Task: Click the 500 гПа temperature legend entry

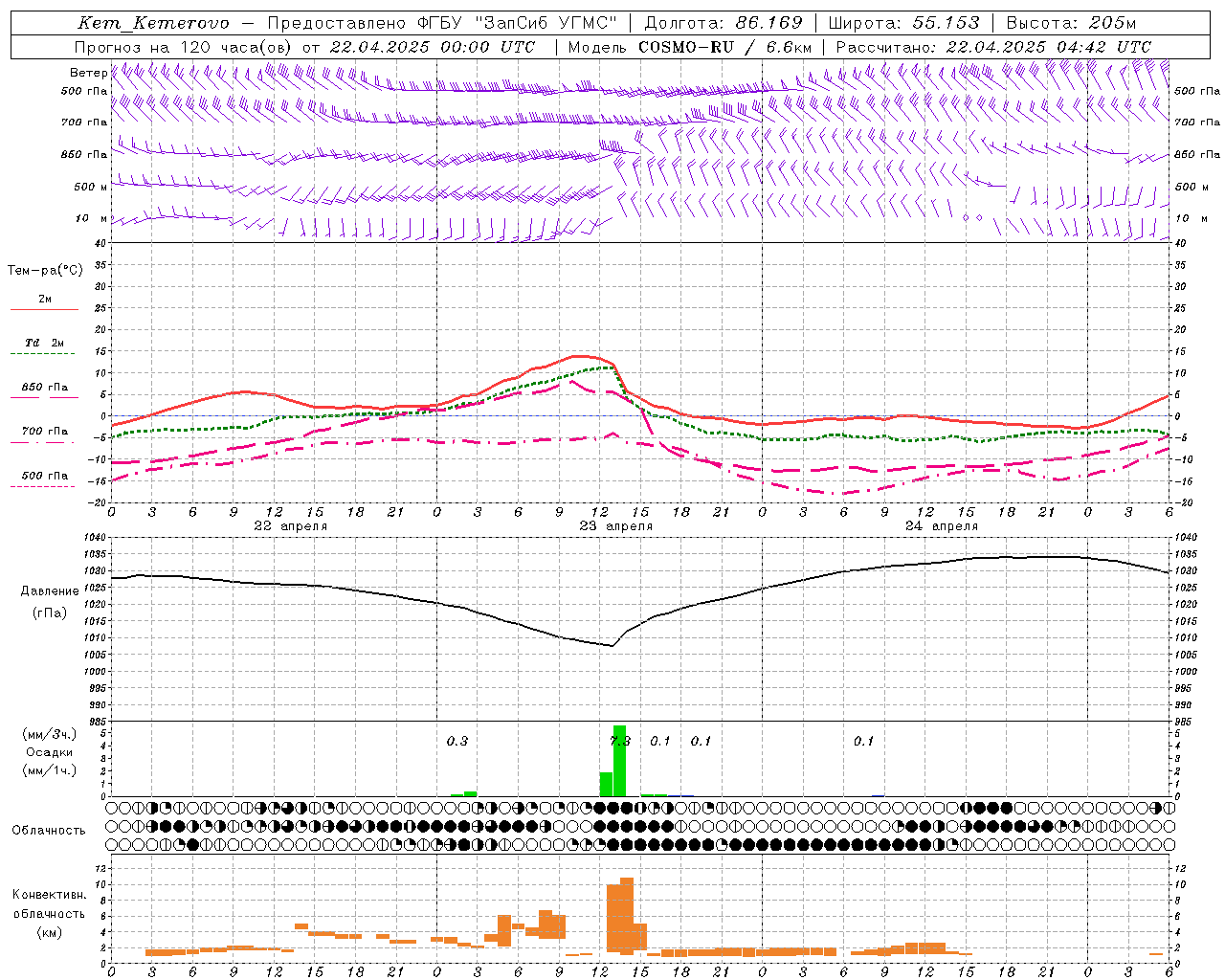Action: tap(44, 477)
